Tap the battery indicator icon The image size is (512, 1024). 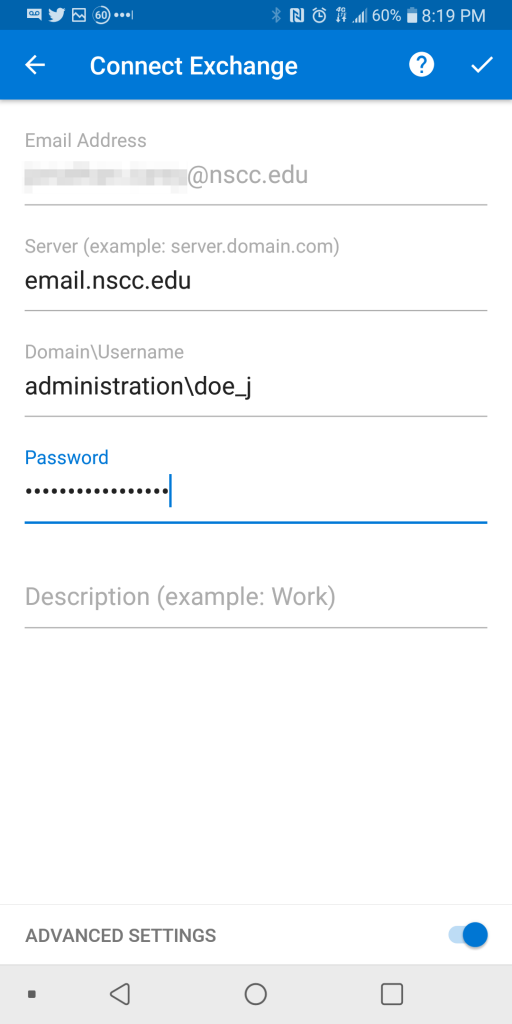411,15
